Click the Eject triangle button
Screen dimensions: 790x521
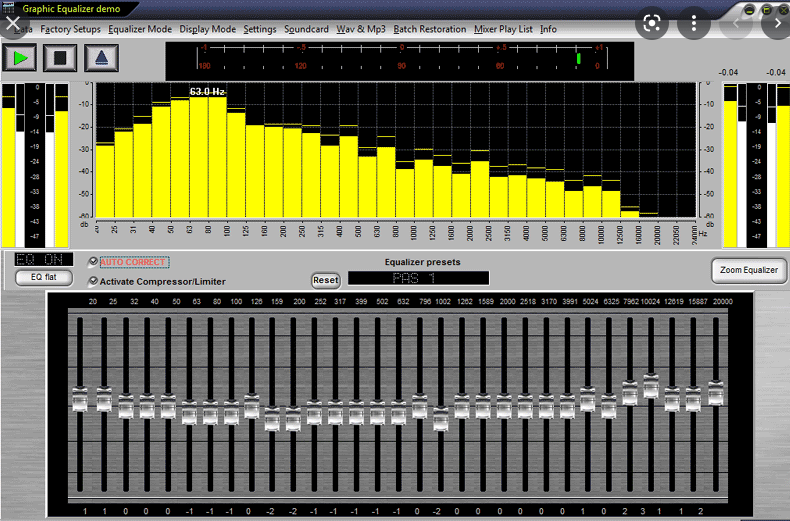(x=101, y=58)
